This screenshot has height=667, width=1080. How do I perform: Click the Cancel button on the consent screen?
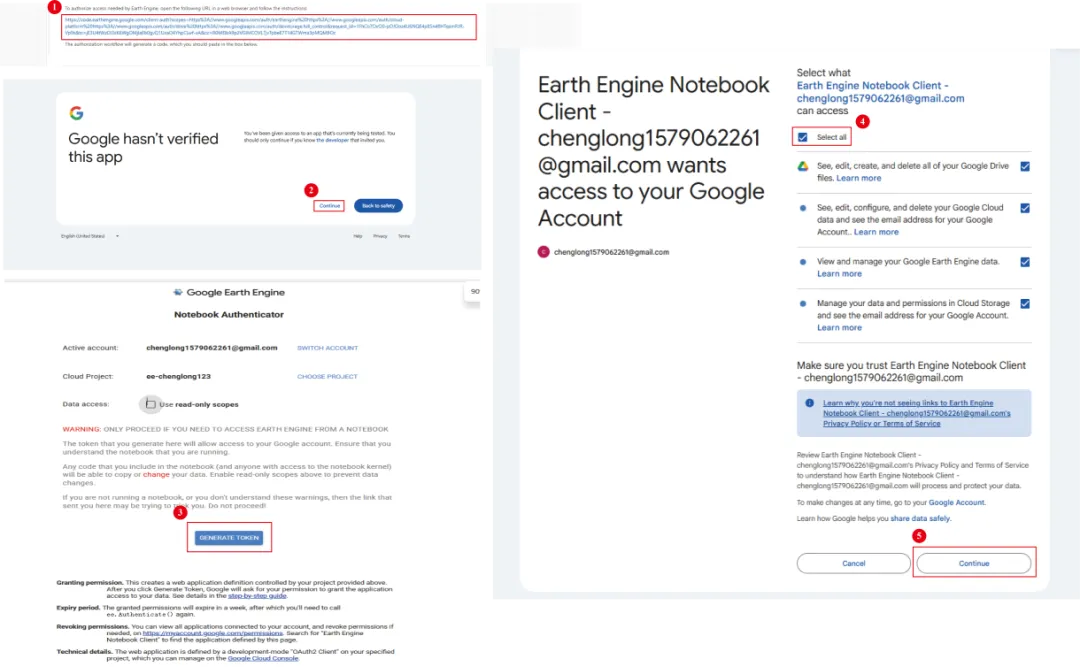click(x=853, y=563)
